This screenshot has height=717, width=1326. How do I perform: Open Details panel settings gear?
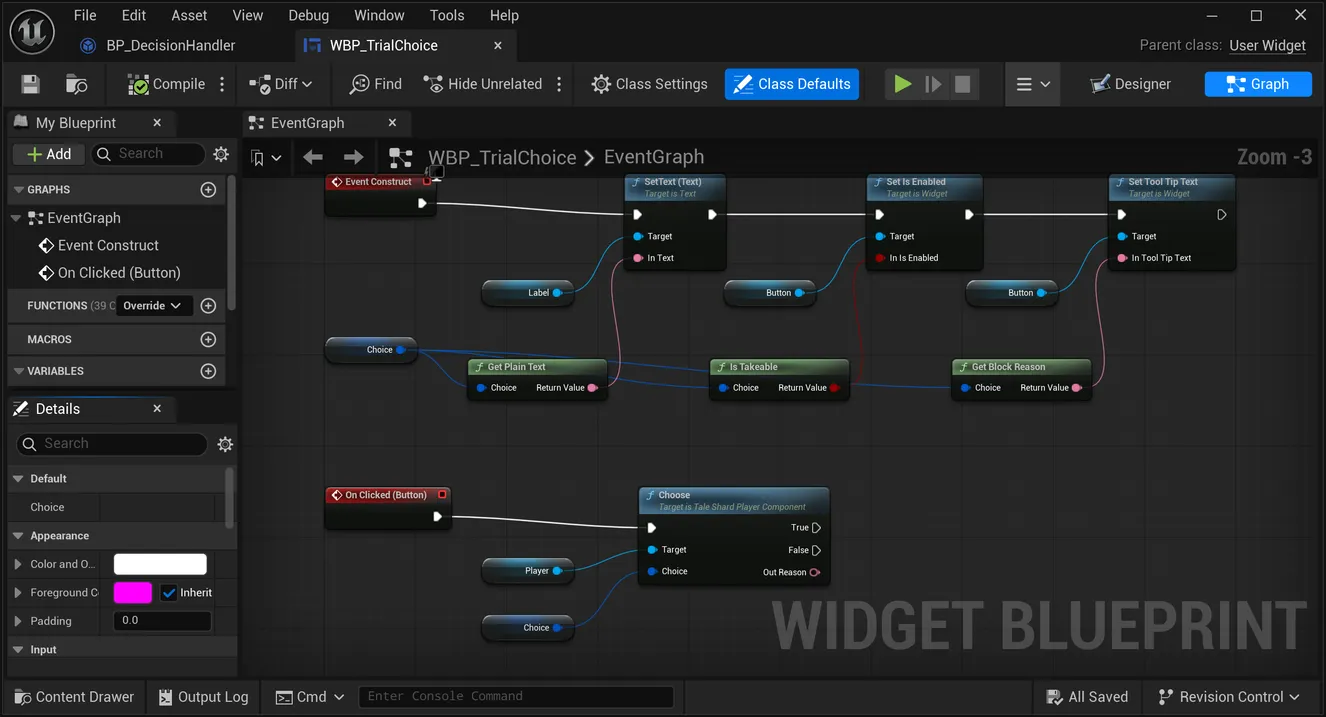(x=225, y=444)
